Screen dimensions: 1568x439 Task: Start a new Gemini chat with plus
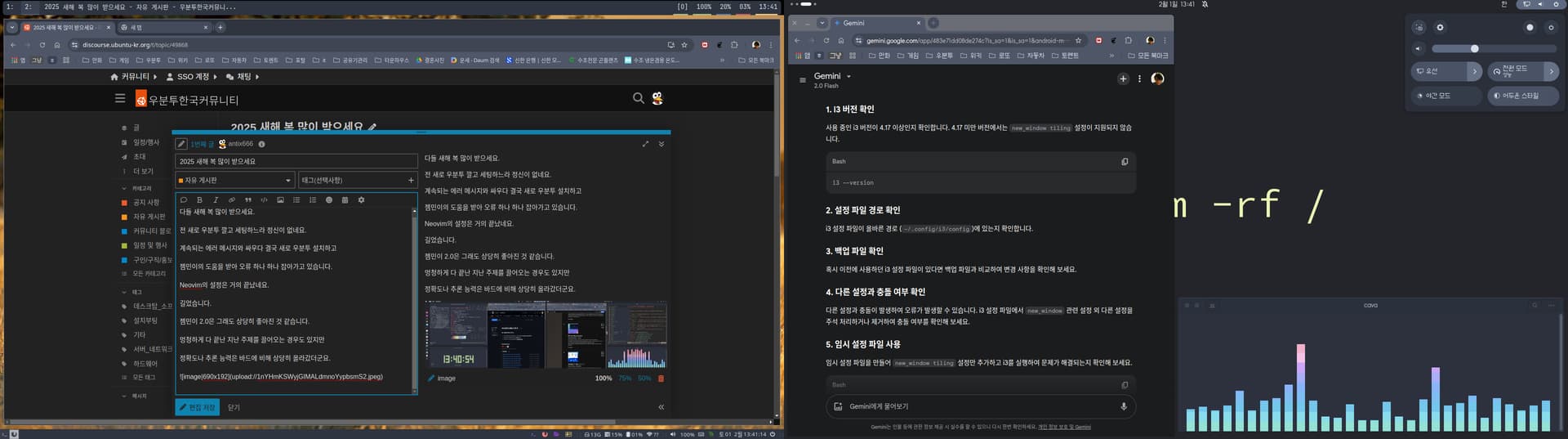pos(1123,78)
